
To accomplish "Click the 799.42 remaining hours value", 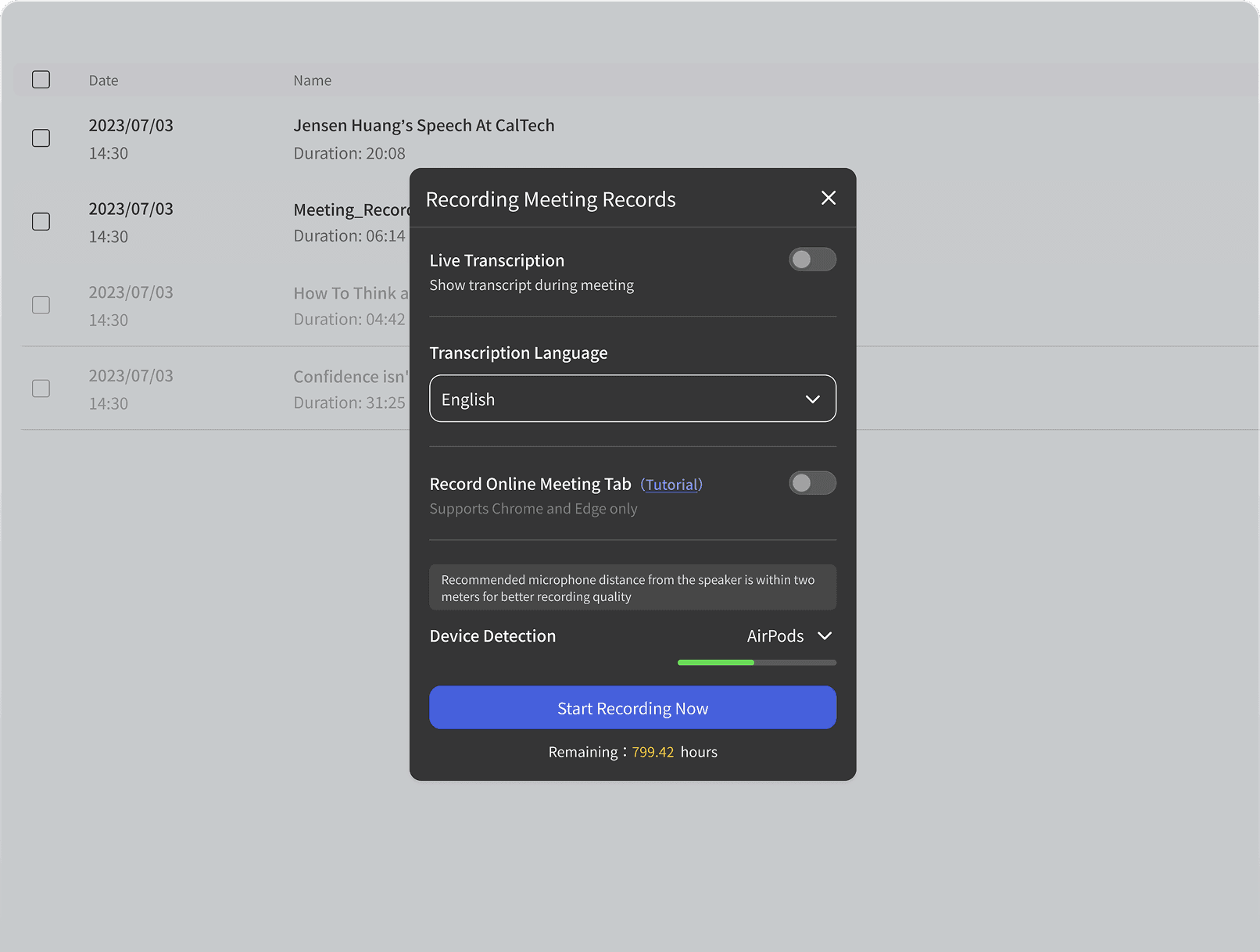I will coord(653,752).
